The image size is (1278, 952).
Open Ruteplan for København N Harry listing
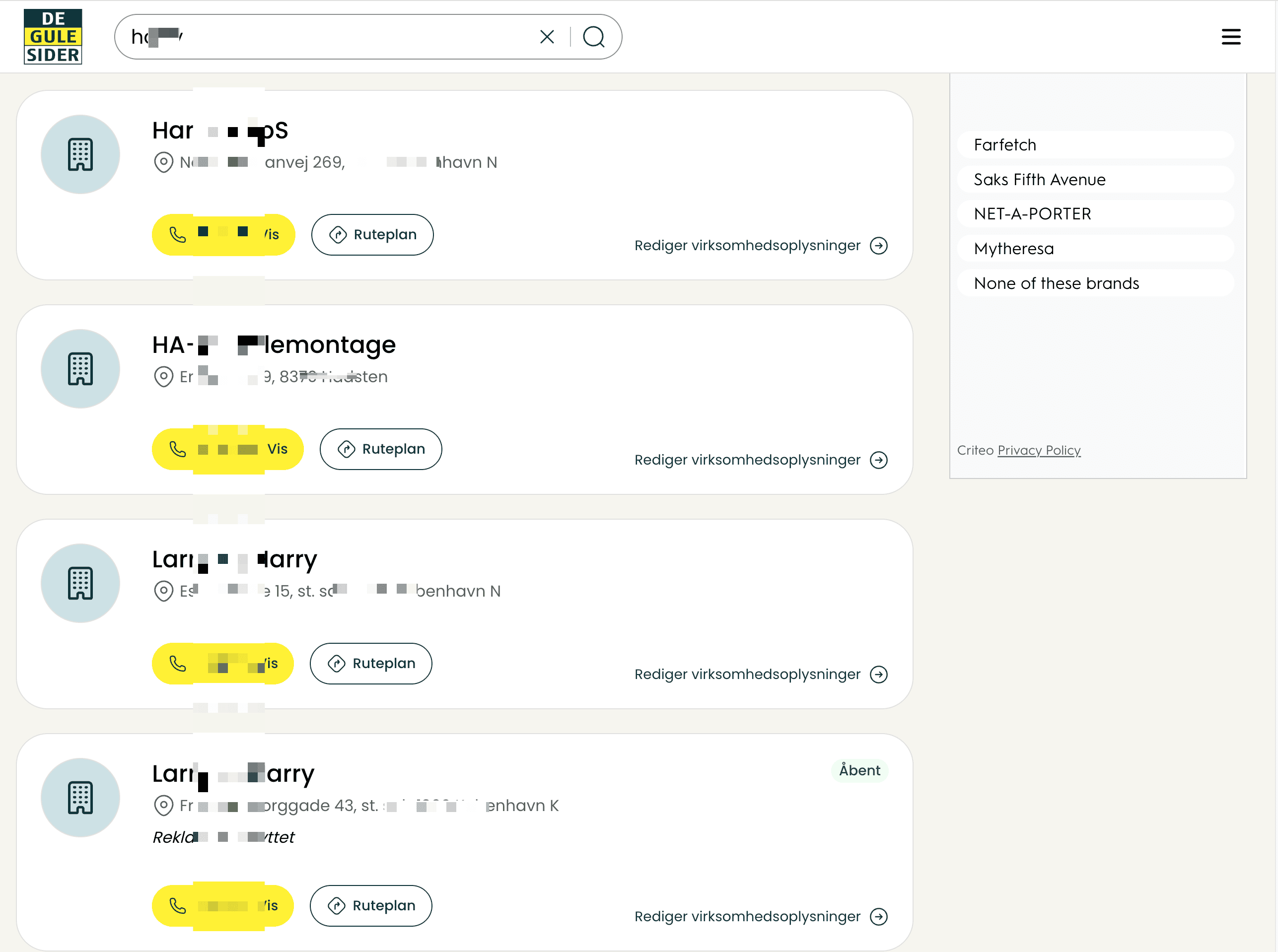[371, 663]
